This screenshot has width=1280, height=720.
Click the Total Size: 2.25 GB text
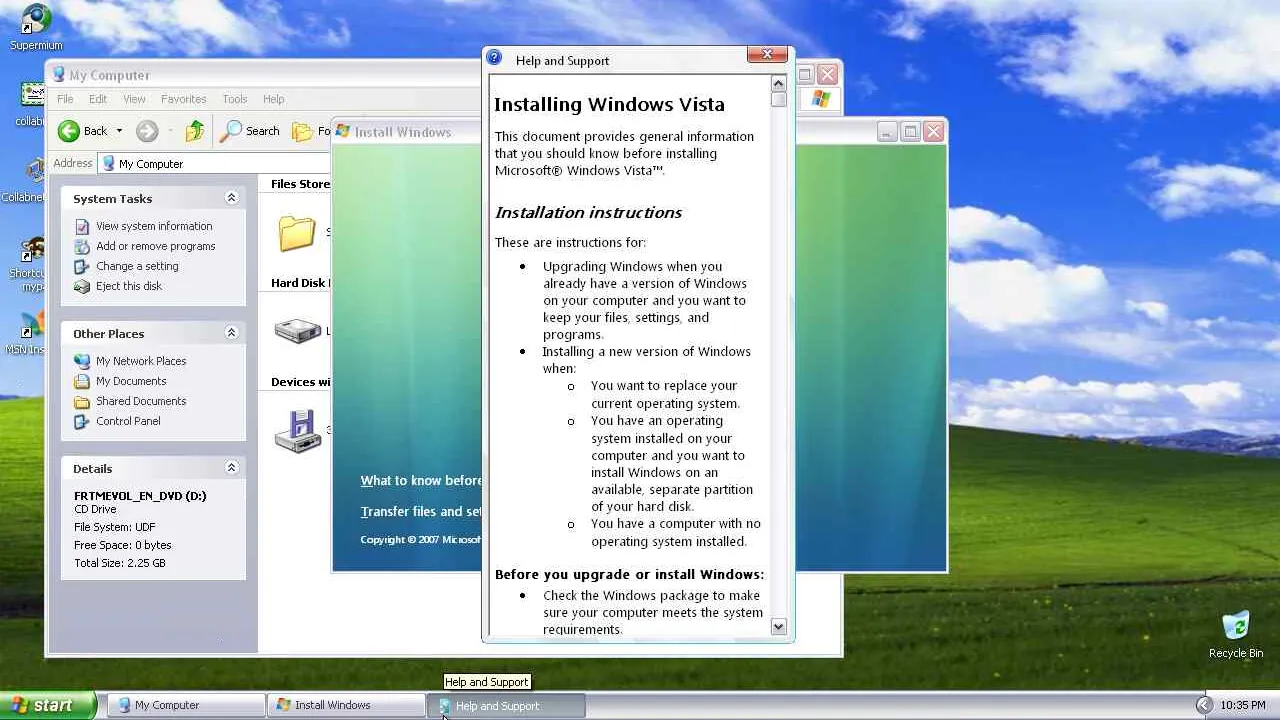pyautogui.click(x=120, y=563)
